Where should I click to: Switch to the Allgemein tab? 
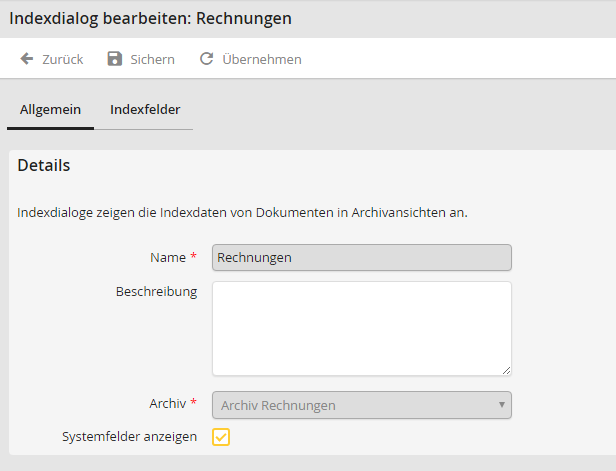click(x=50, y=109)
